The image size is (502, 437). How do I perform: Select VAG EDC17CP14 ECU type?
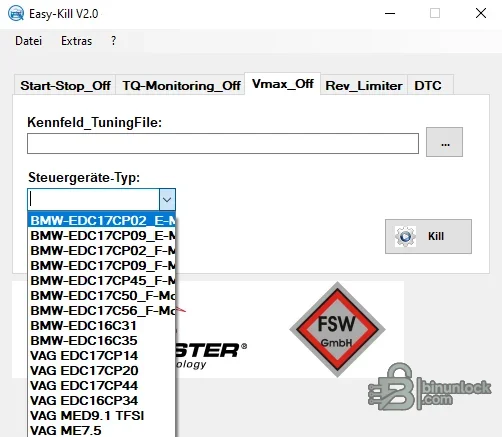pyautogui.click(x=102, y=356)
